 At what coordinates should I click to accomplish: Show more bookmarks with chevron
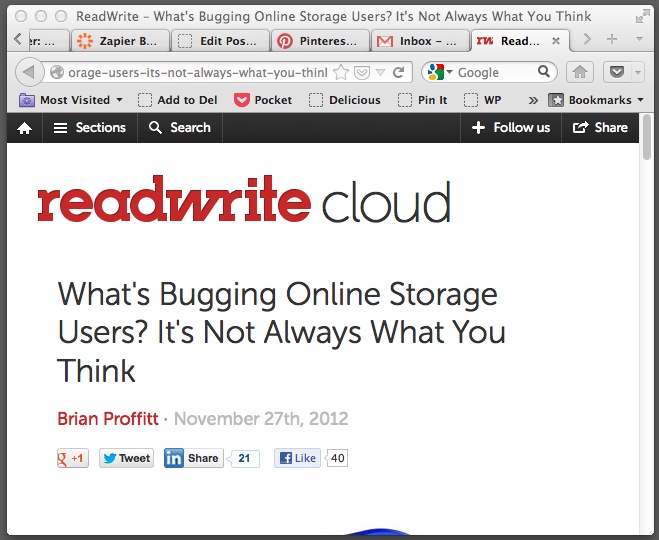pyautogui.click(x=533, y=100)
